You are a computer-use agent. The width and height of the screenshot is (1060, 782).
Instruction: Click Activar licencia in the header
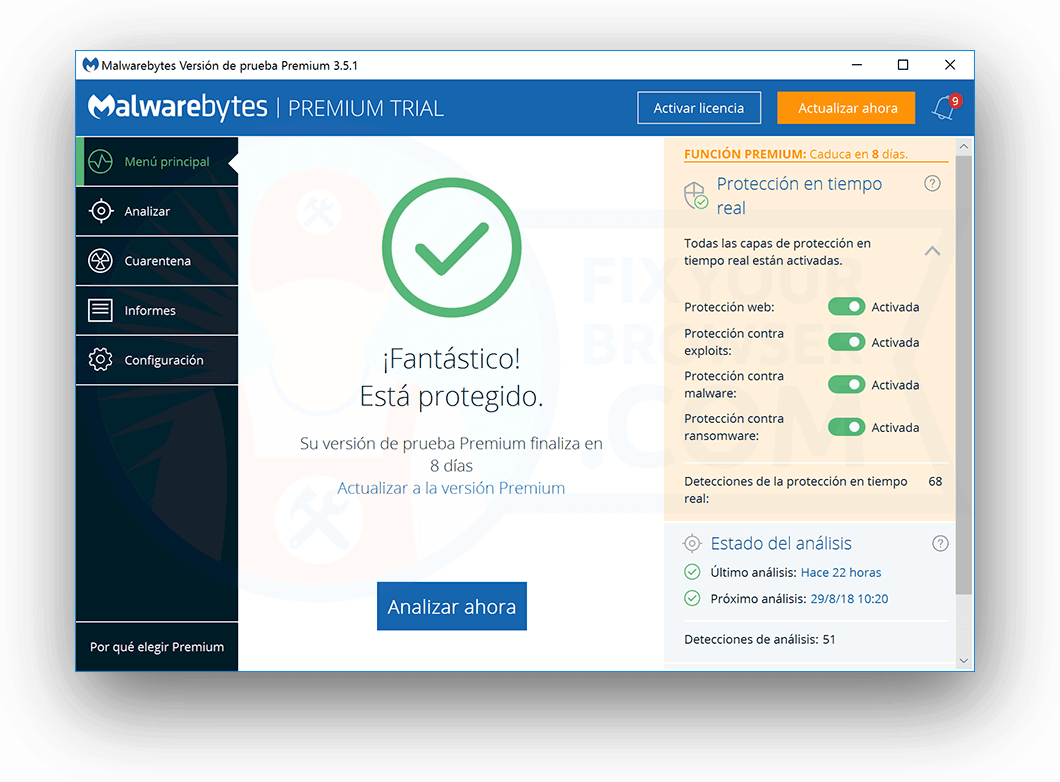tap(698, 108)
